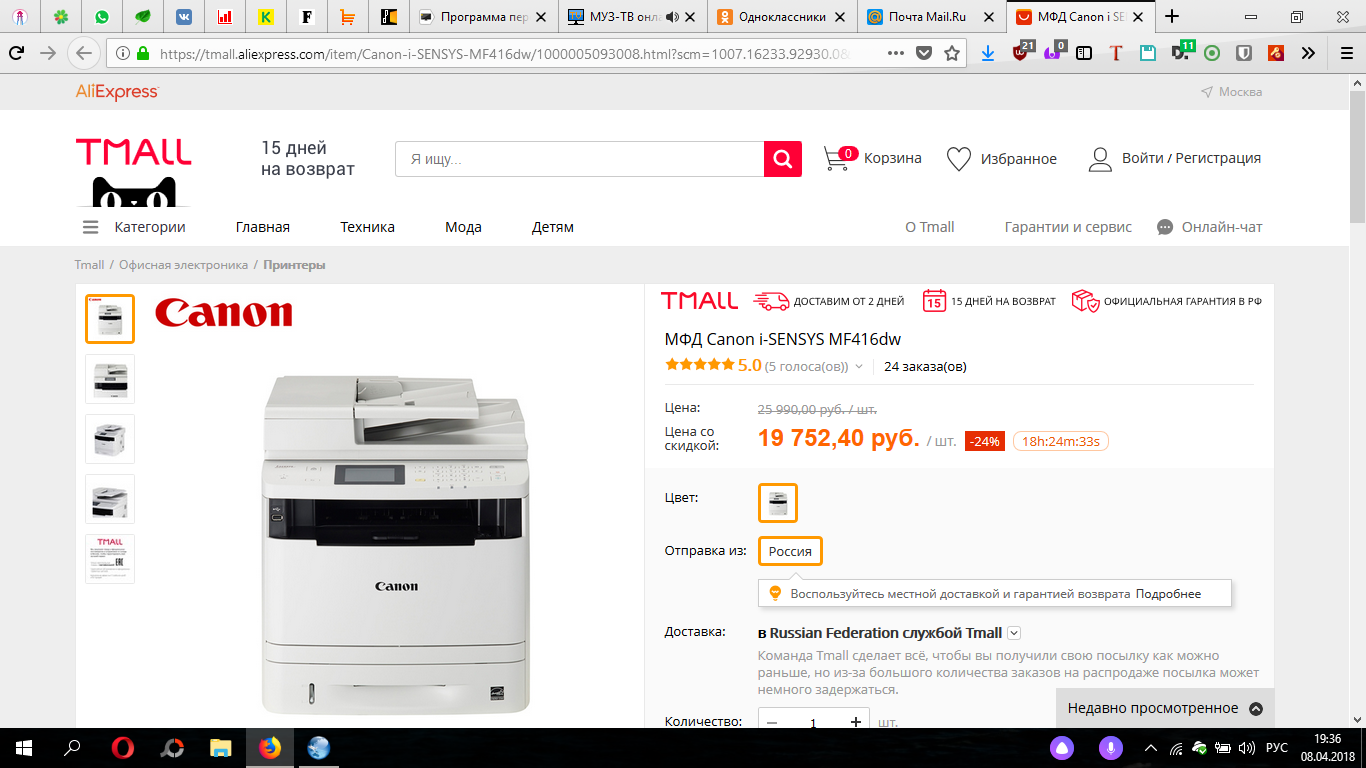The width and height of the screenshot is (1366, 768).
Task: Open the Корзина shopping cart
Action: click(x=872, y=158)
